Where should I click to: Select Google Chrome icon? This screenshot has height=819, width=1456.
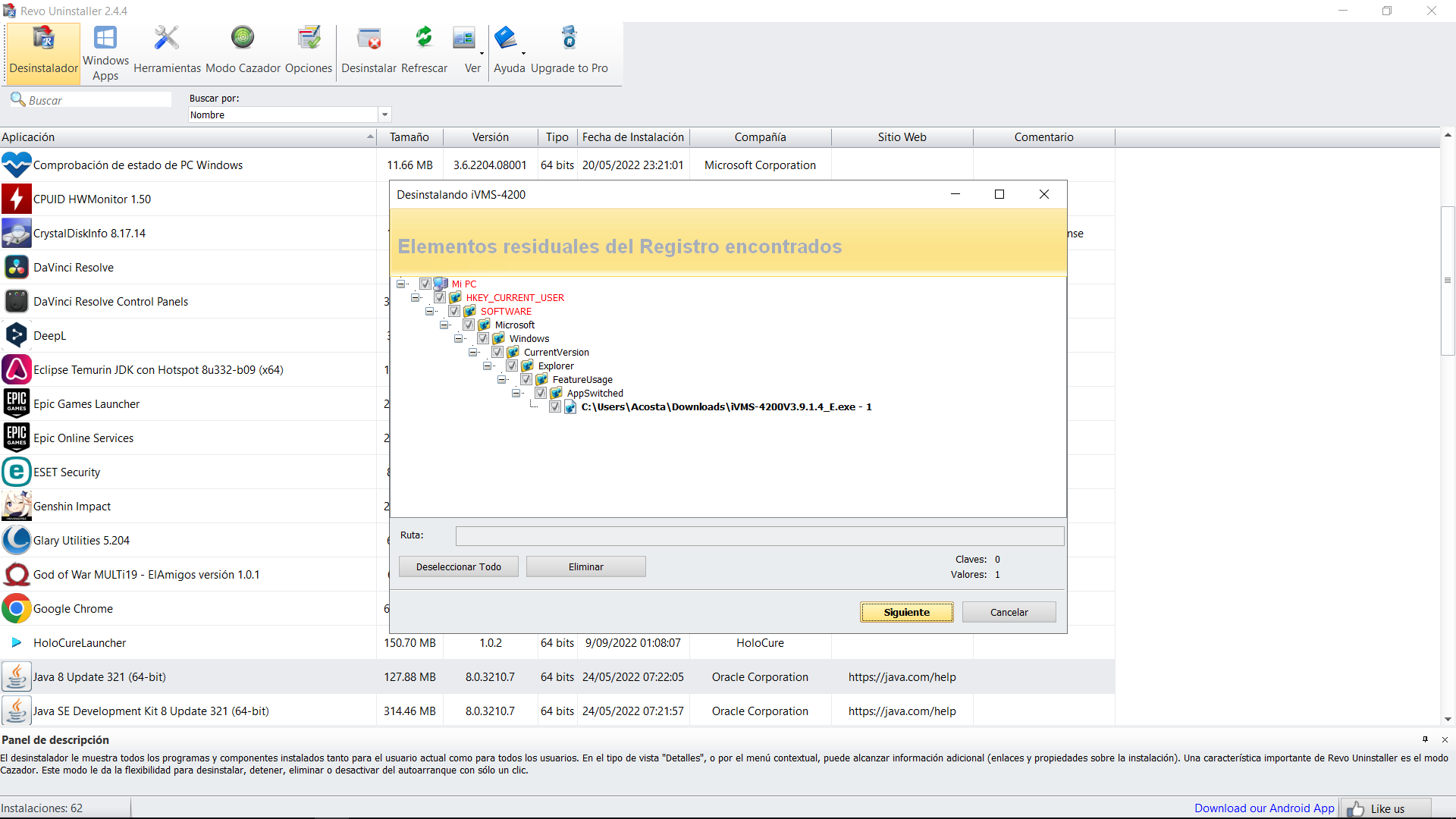[x=16, y=608]
